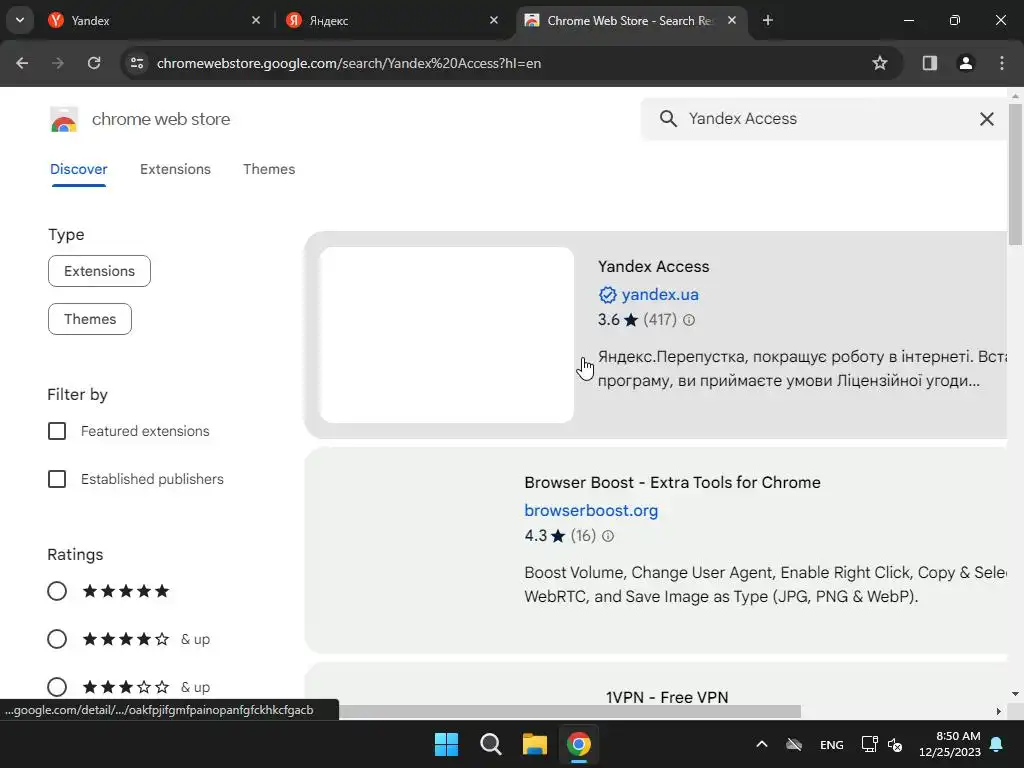
Task: Open Windows taskbar search
Action: (x=490, y=744)
